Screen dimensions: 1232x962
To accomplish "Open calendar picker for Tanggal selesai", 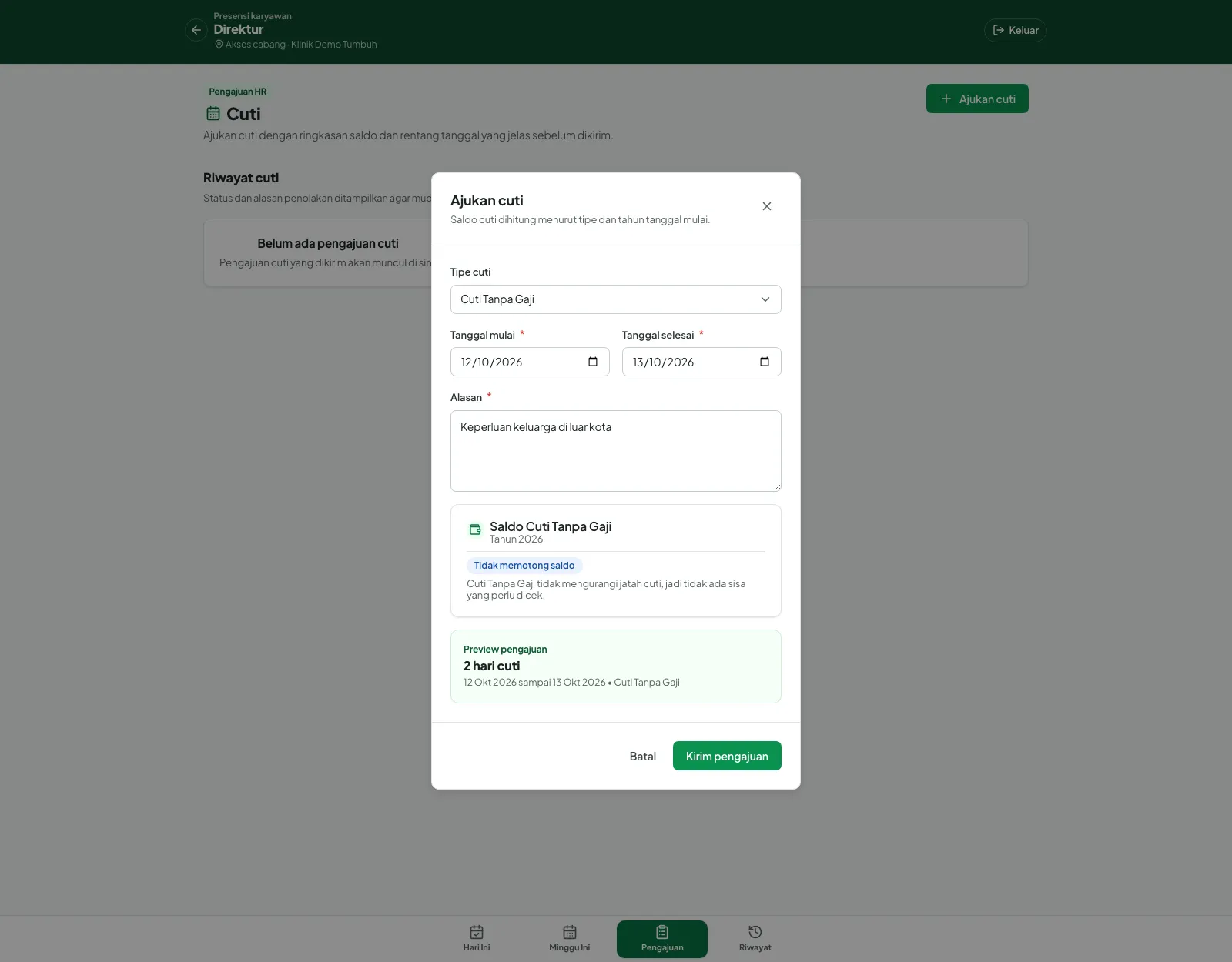I will (765, 362).
